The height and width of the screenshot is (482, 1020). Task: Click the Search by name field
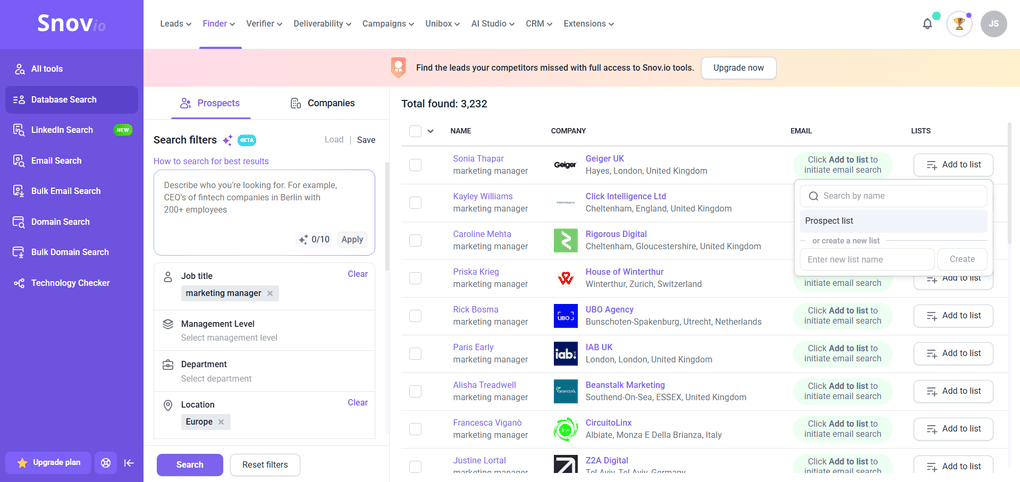[x=893, y=196]
